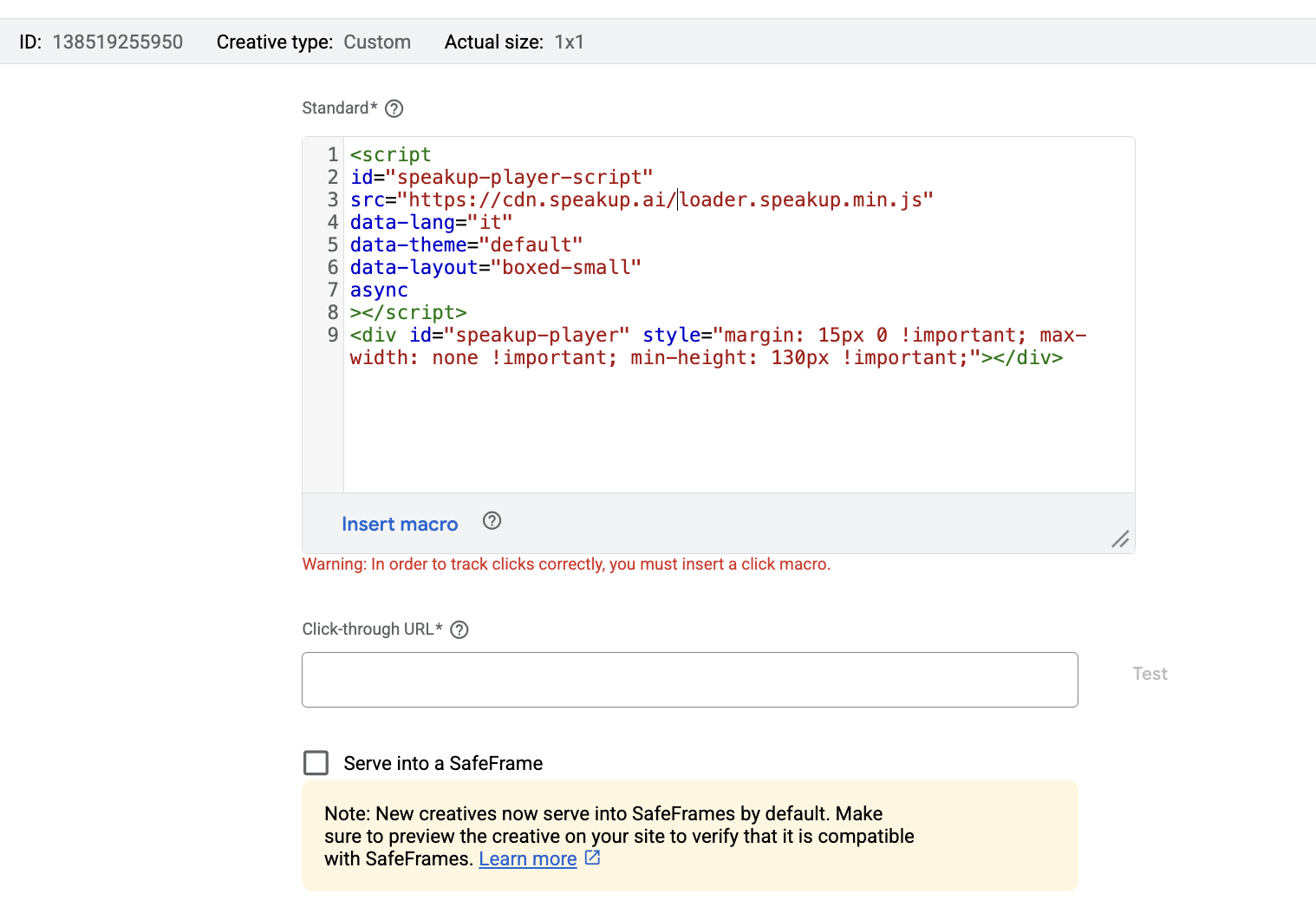Click the async attribute code line
Screen dimensions: 1316x907
pyautogui.click(x=379, y=290)
